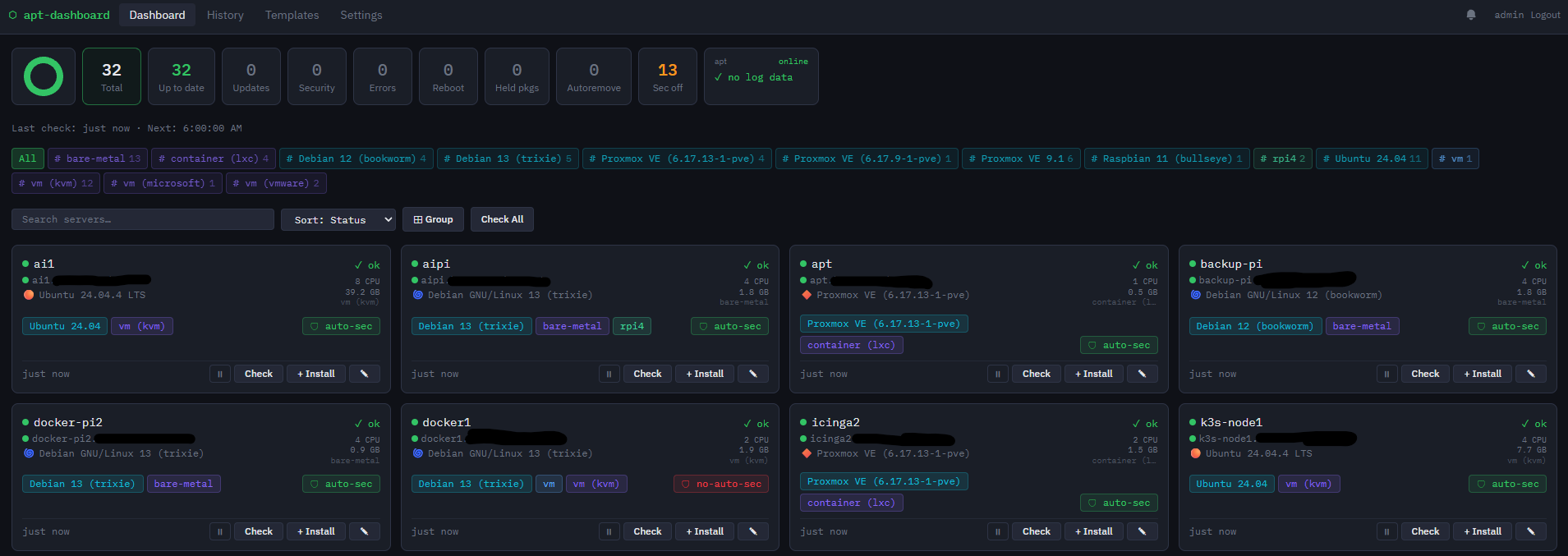Open the apt online log panel
Screen dimensions: 1568x556
pos(761,76)
